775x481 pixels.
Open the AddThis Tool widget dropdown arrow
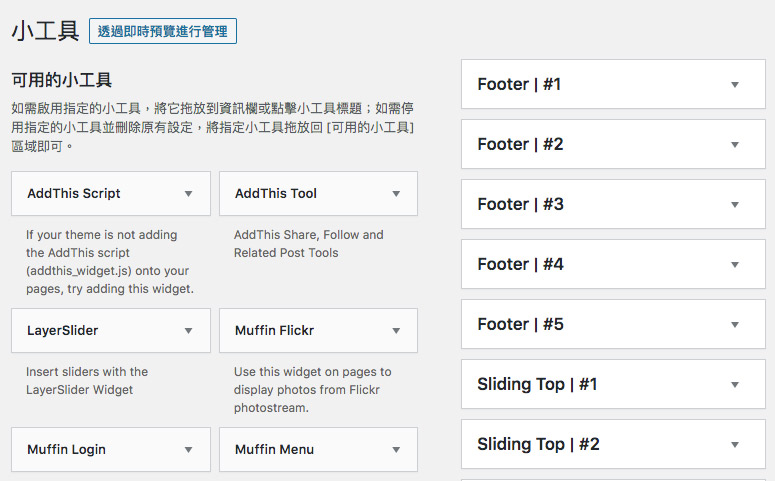click(x=396, y=194)
